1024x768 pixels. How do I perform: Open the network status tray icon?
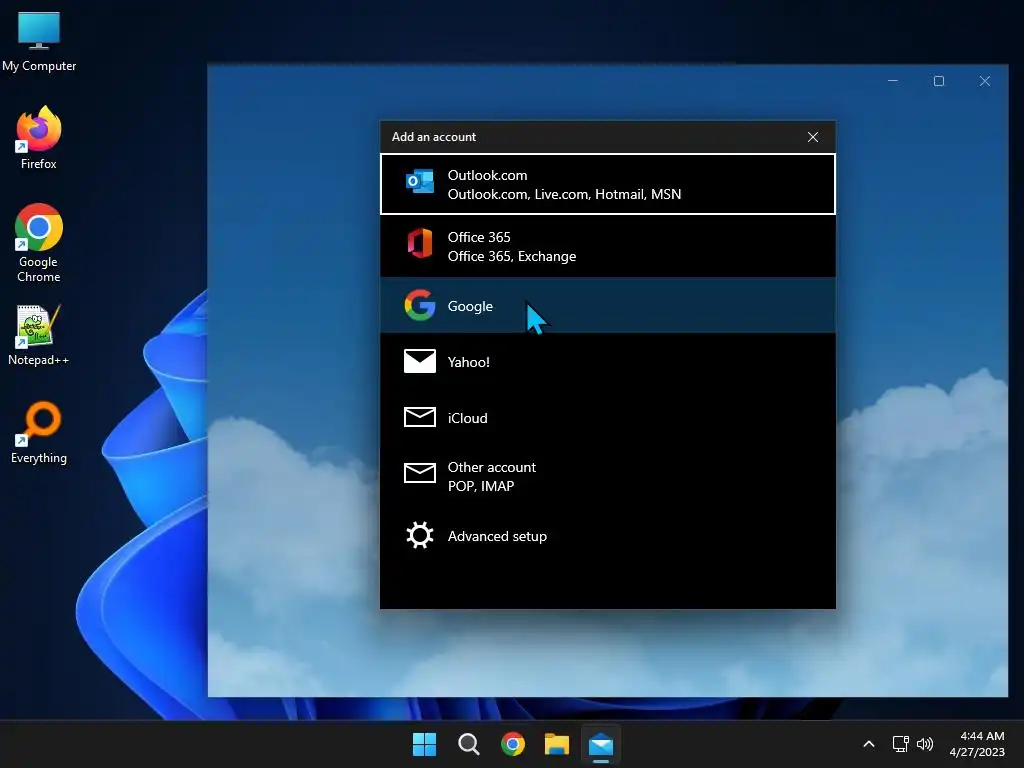(x=901, y=744)
